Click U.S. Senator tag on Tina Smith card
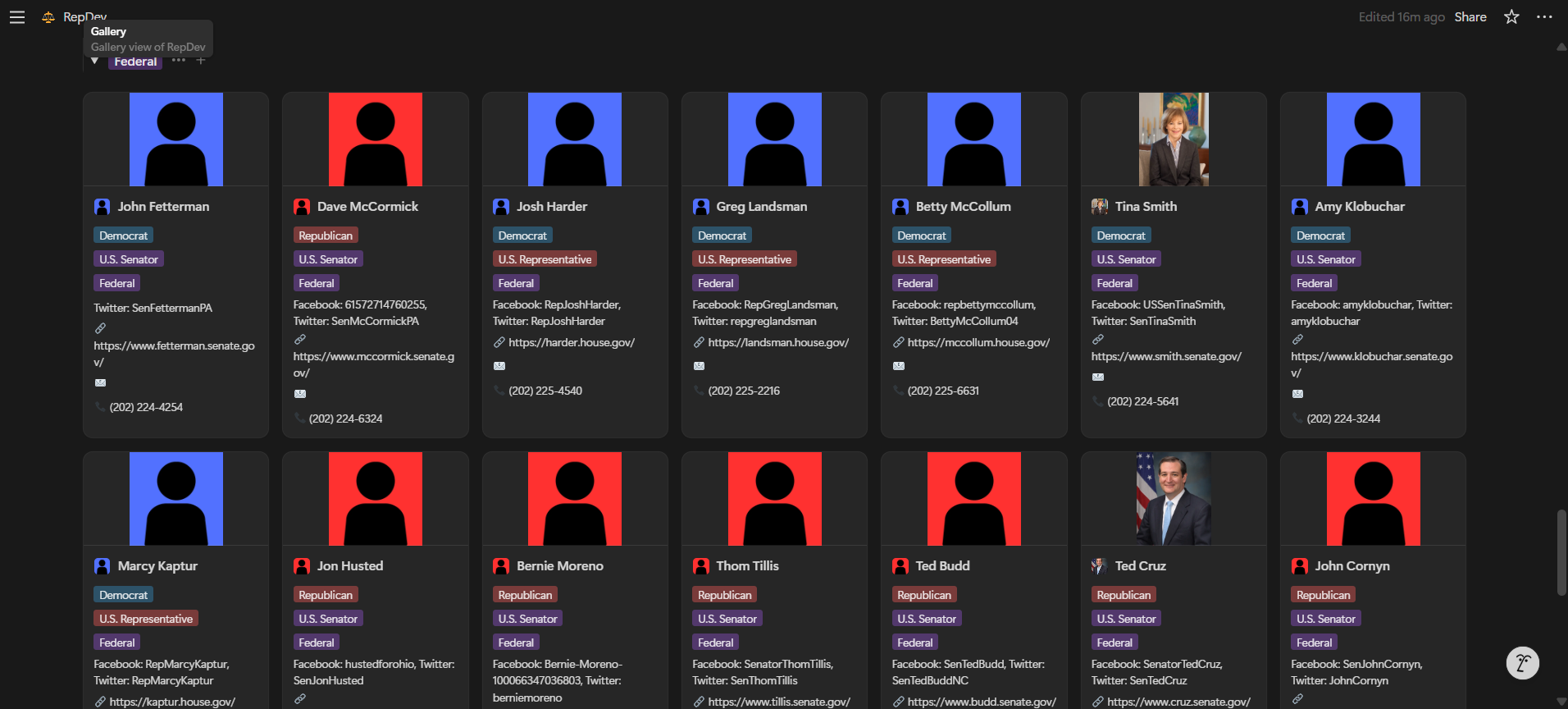1568x709 pixels. point(1126,259)
